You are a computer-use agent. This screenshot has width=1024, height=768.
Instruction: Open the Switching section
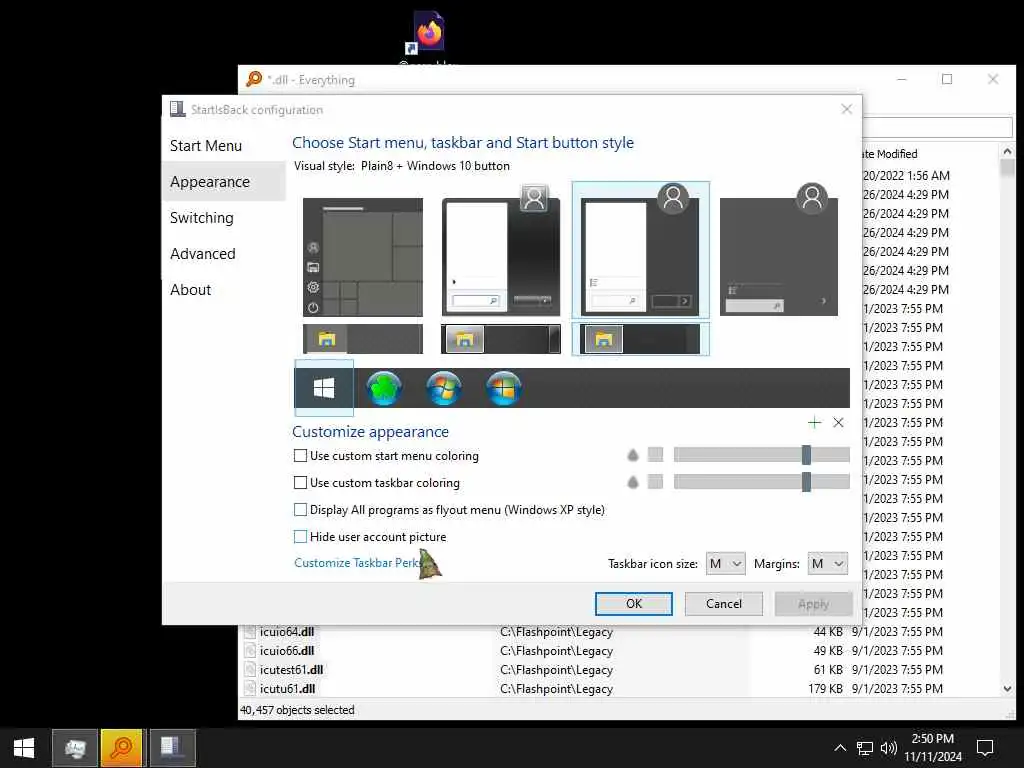201,217
